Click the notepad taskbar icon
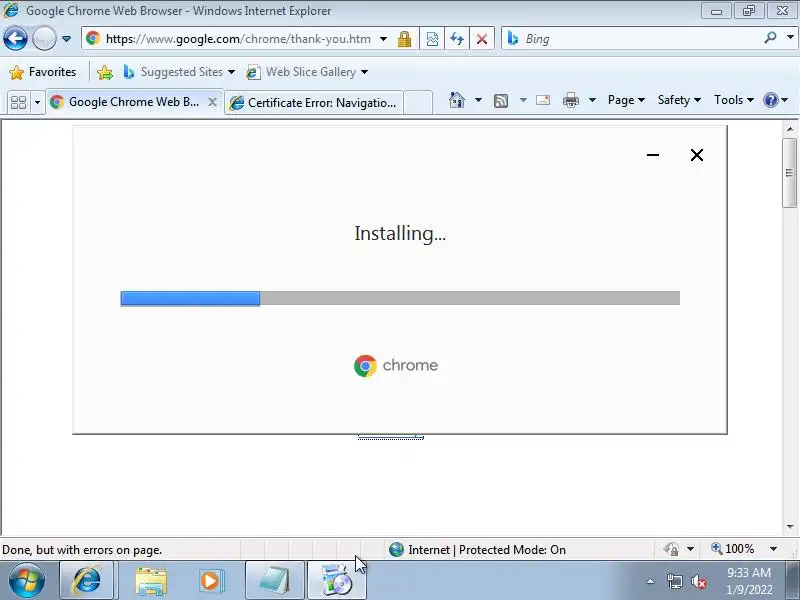This screenshot has width=800, height=600. [x=274, y=580]
